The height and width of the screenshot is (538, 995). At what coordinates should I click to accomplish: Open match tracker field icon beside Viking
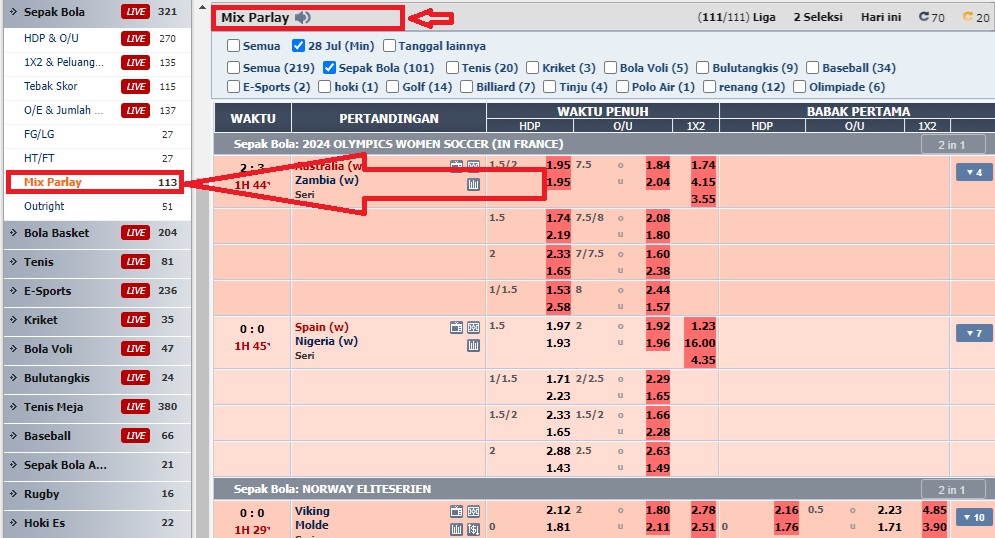pyautogui.click(x=473, y=511)
